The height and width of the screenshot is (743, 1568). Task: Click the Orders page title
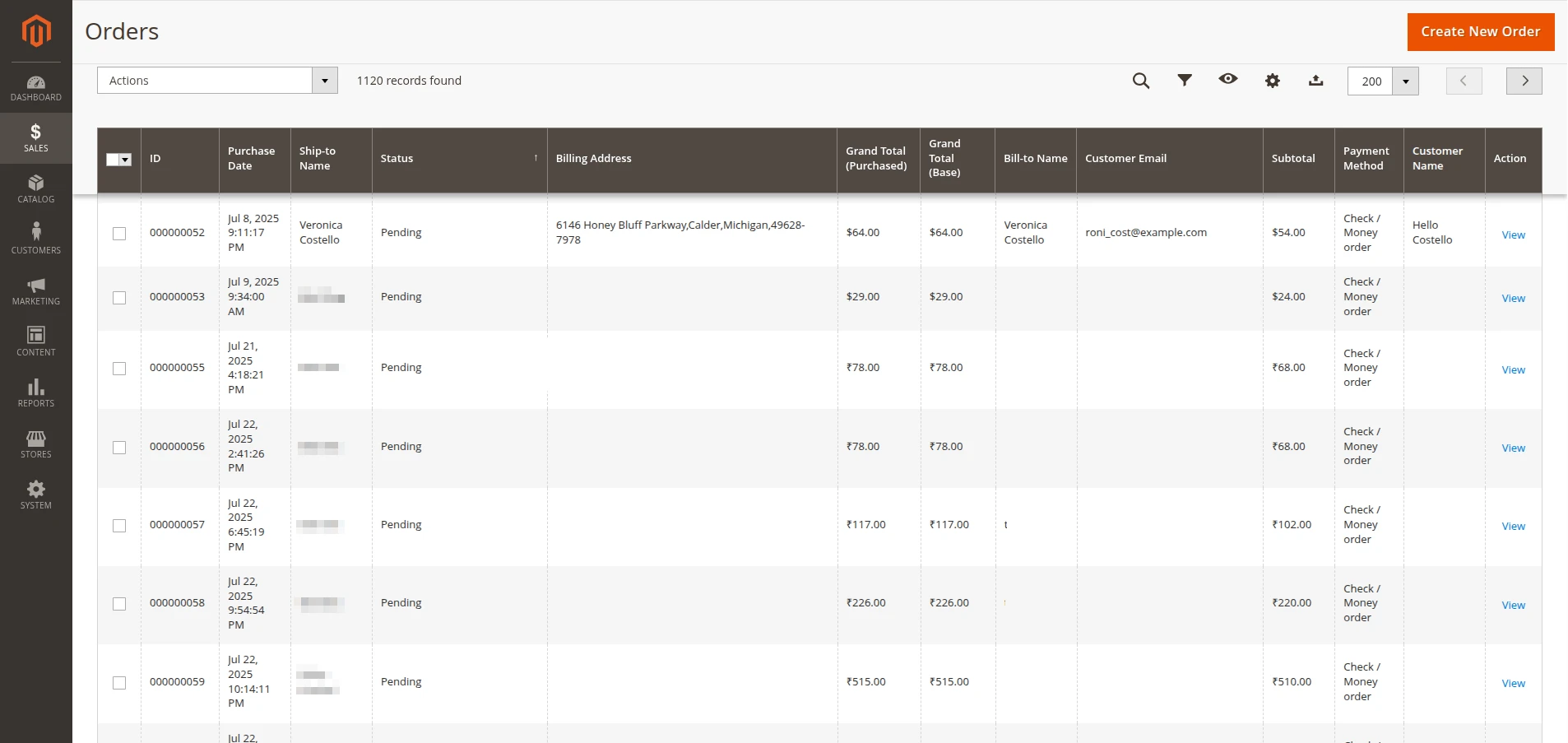pos(122,31)
